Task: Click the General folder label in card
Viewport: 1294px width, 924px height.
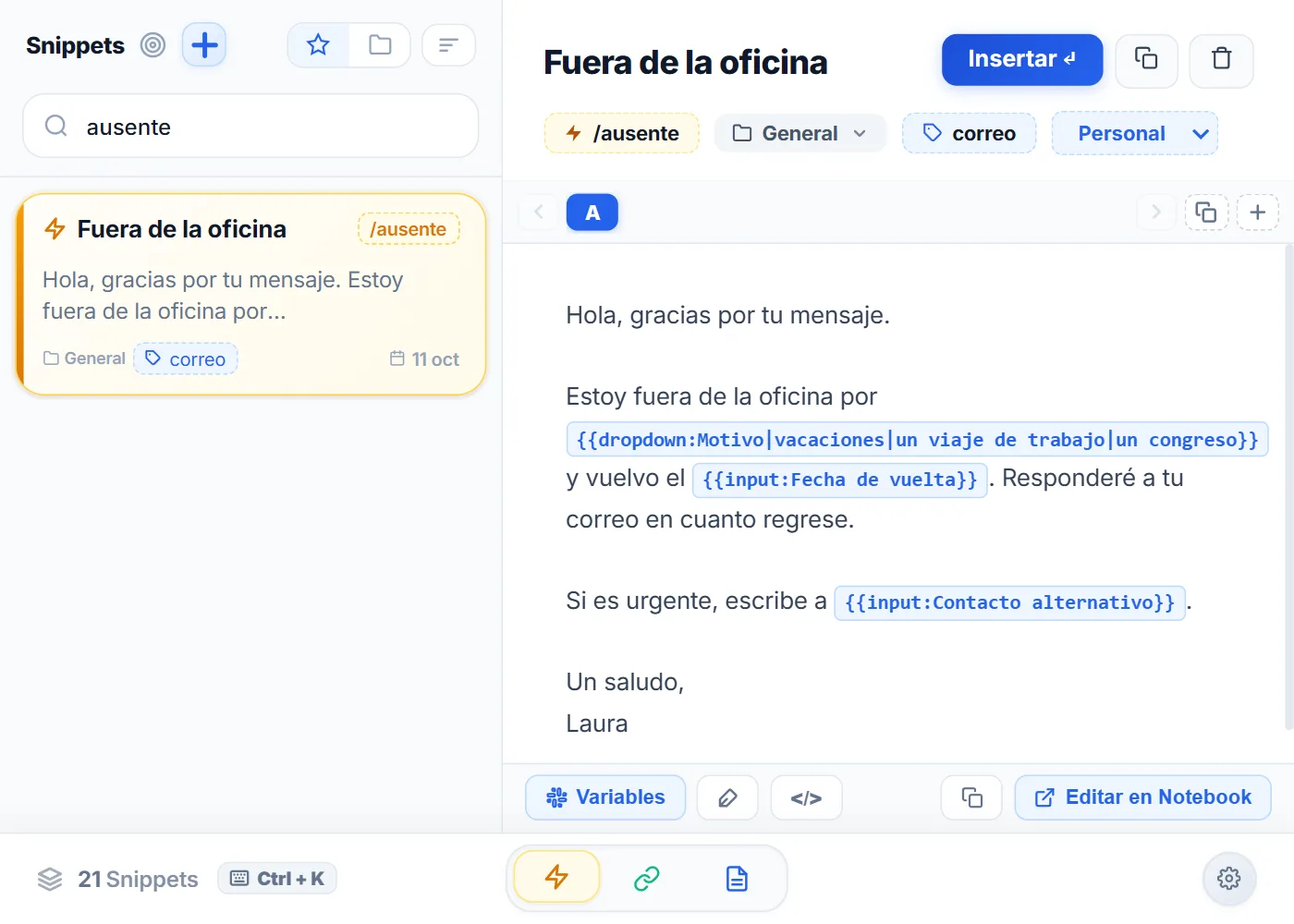Action: (84, 359)
